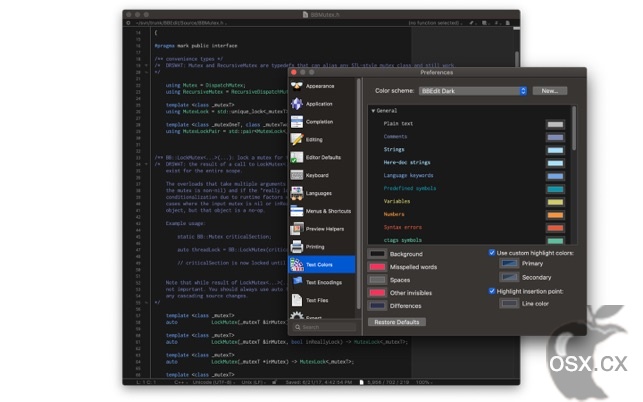Select the Text Encodings pane label
The height and width of the screenshot is (402, 643).
(324, 282)
